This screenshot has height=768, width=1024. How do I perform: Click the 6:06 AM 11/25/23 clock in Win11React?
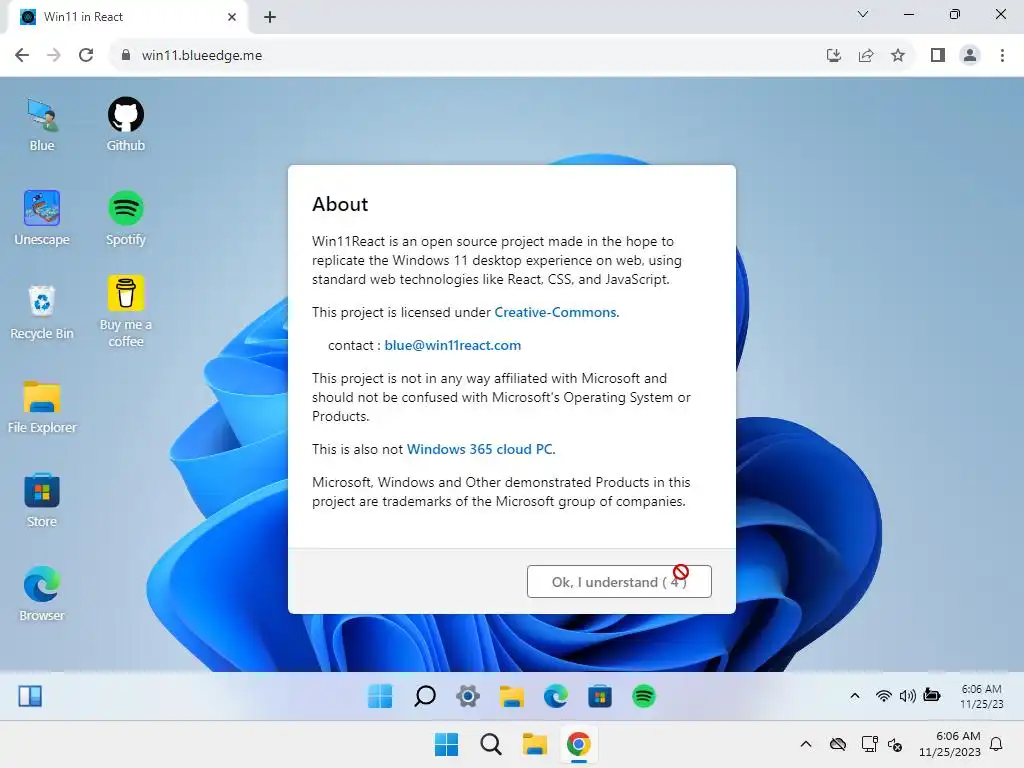982,696
